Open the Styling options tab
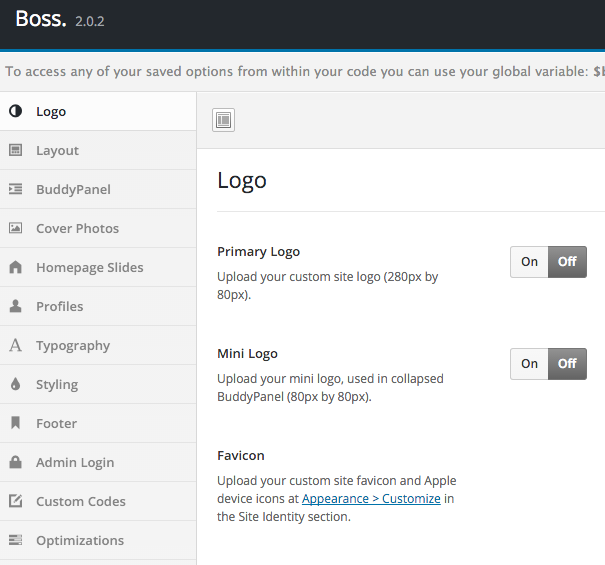The image size is (605, 565). (x=98, y=384)
